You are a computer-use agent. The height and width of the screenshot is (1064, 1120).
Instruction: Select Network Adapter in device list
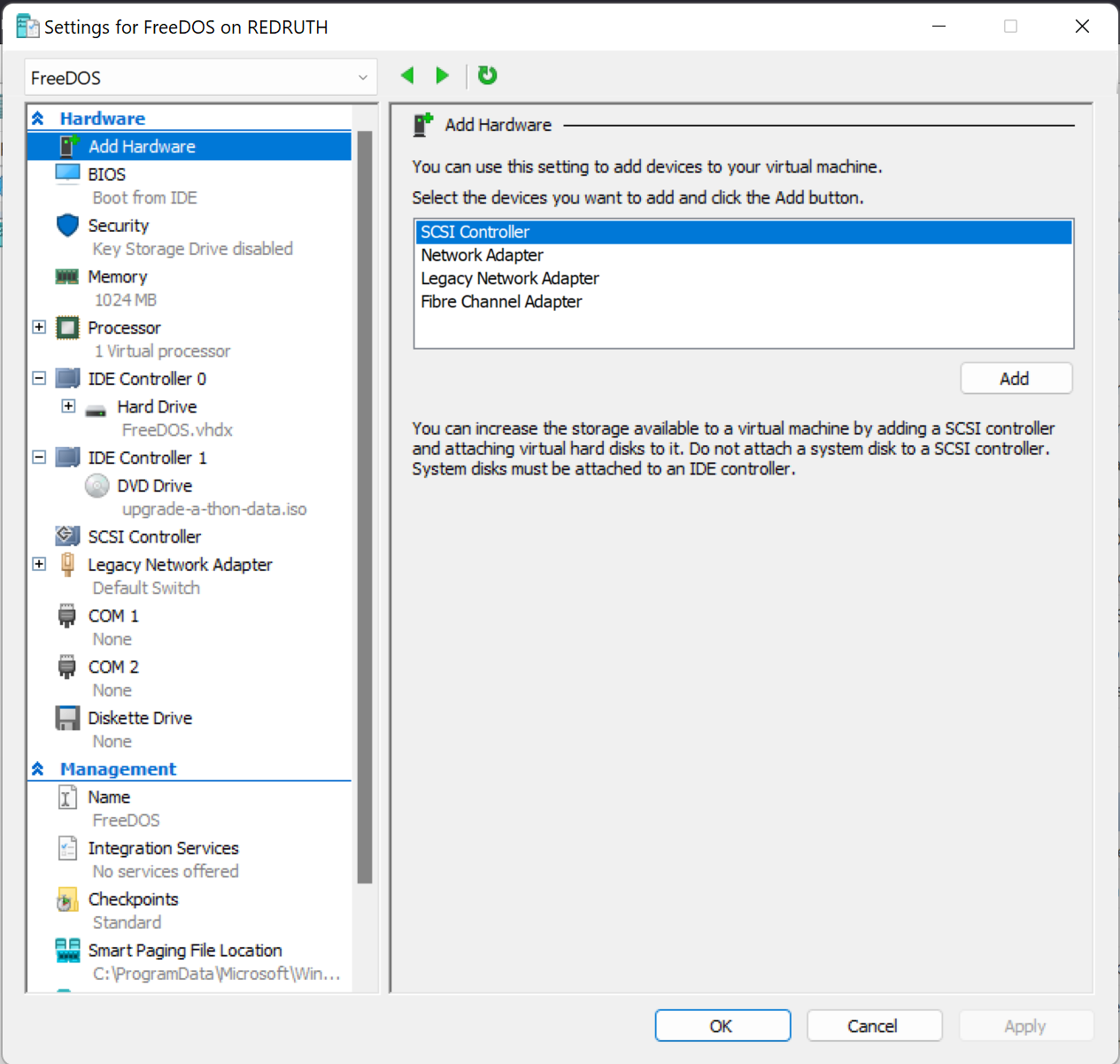click(x=483, y=255)
